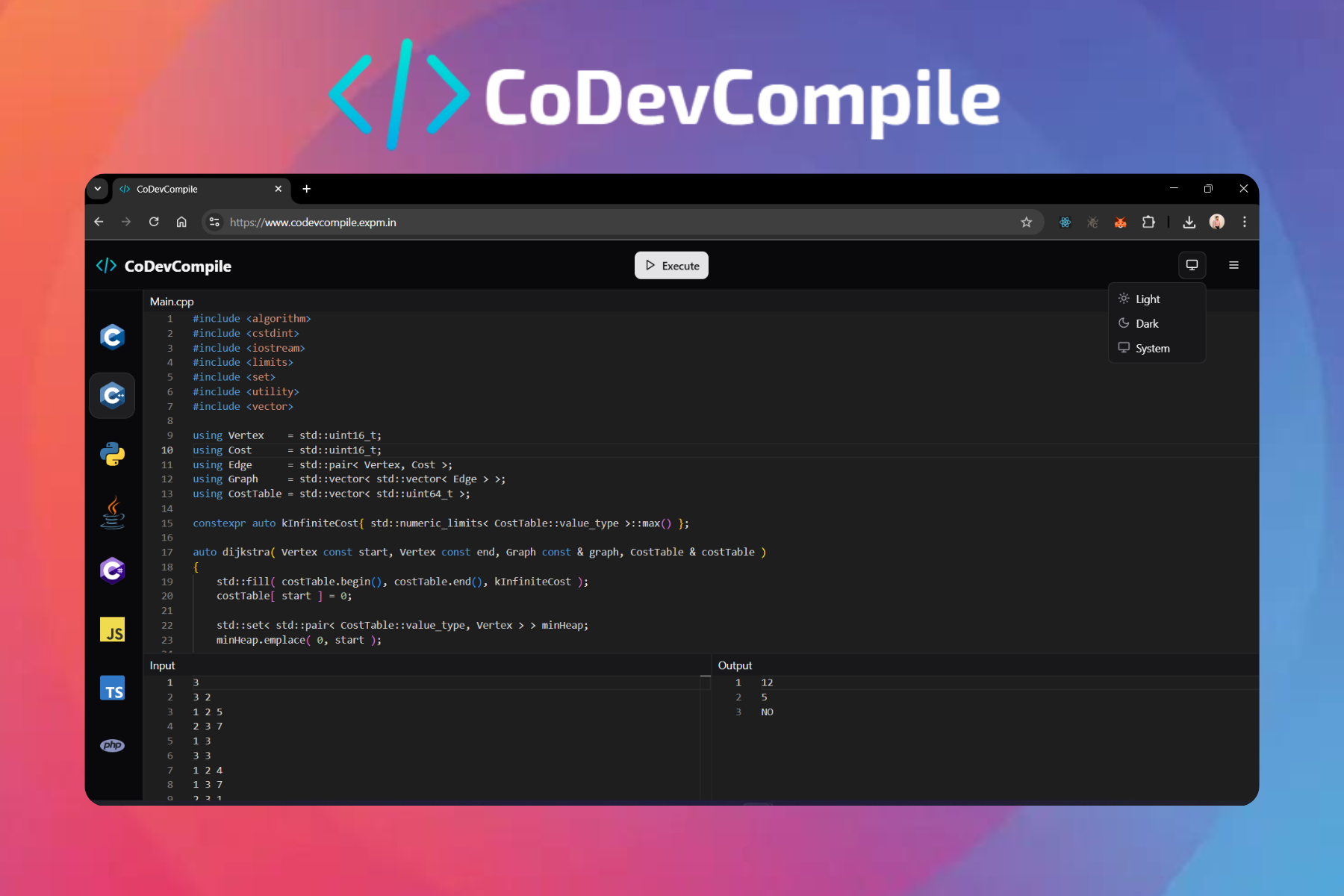Choose the Java language icon

click(112, 513)
